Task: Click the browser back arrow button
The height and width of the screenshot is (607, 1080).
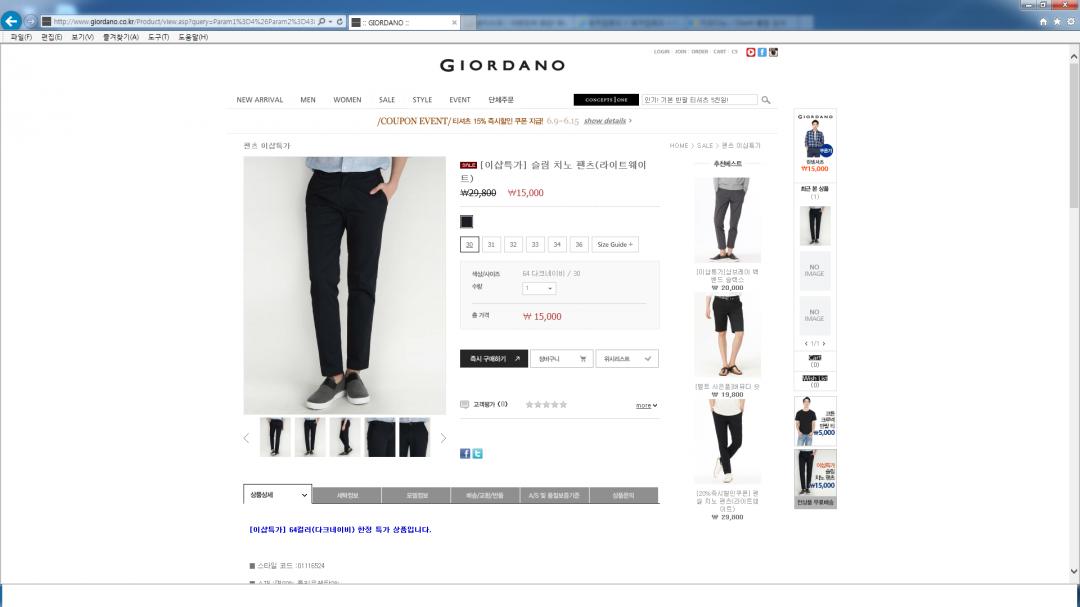Action: click(x=11, y=21)
